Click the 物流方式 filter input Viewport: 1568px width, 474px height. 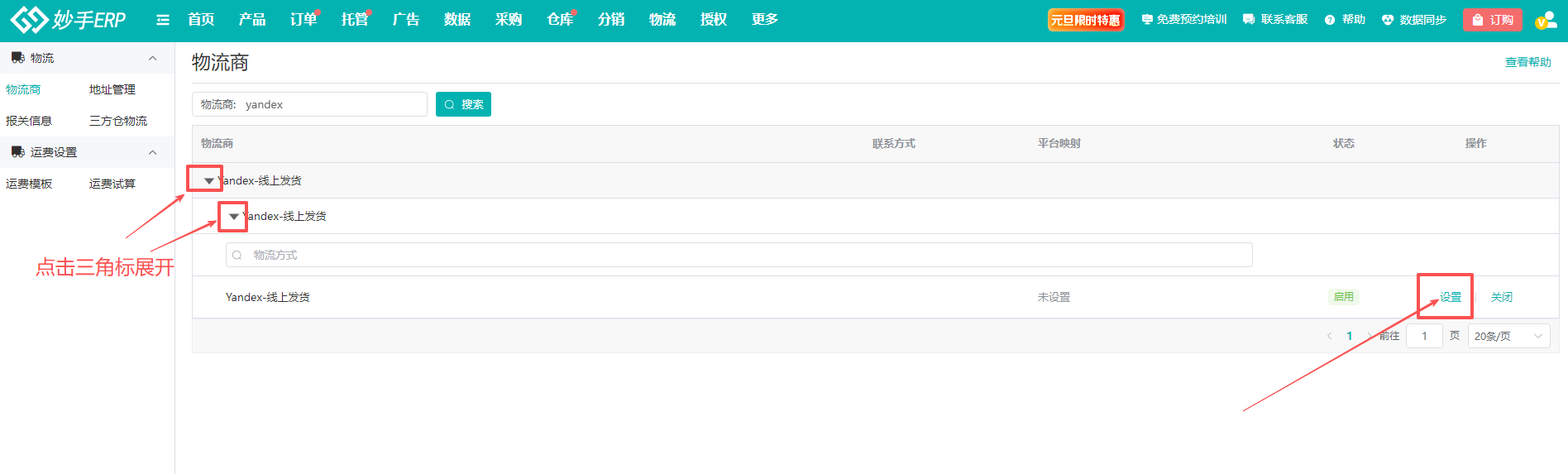pyautogui.click(x=739, y=255)
